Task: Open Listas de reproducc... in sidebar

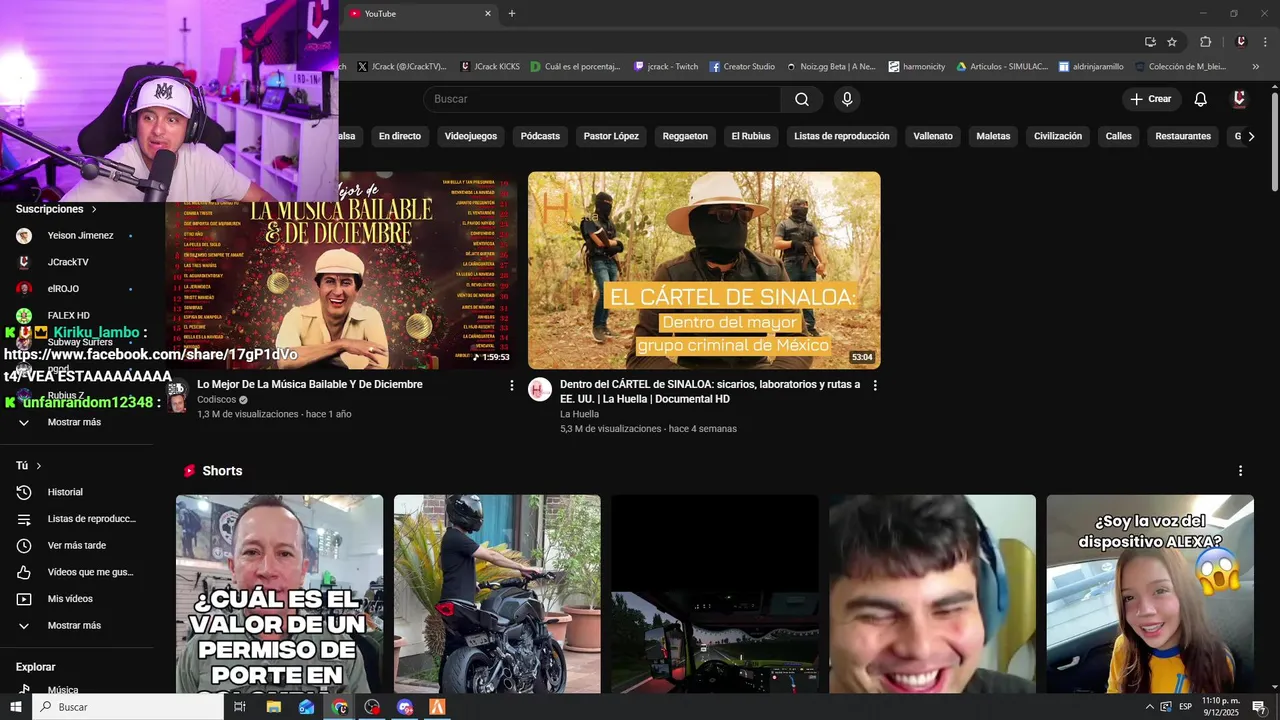Action: (x=77, y=519)
